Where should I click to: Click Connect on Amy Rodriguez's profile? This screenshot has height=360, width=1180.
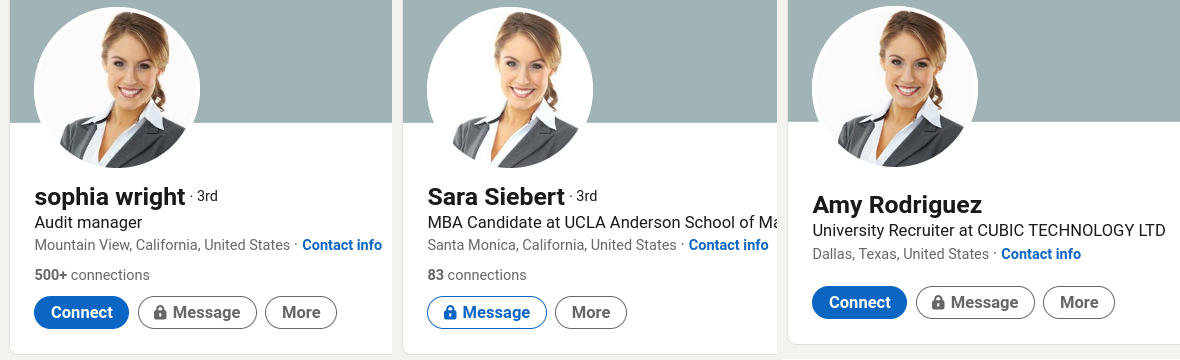pyautogui.click(x=859, y=303)
